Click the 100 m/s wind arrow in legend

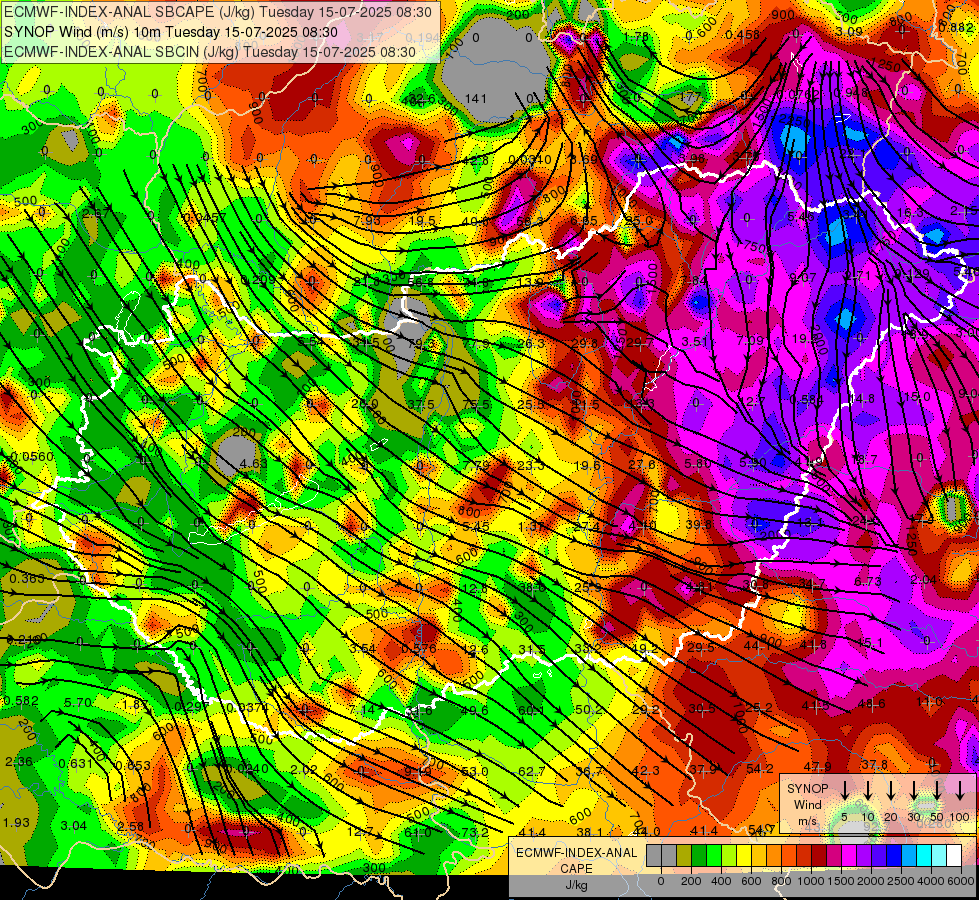960,791
